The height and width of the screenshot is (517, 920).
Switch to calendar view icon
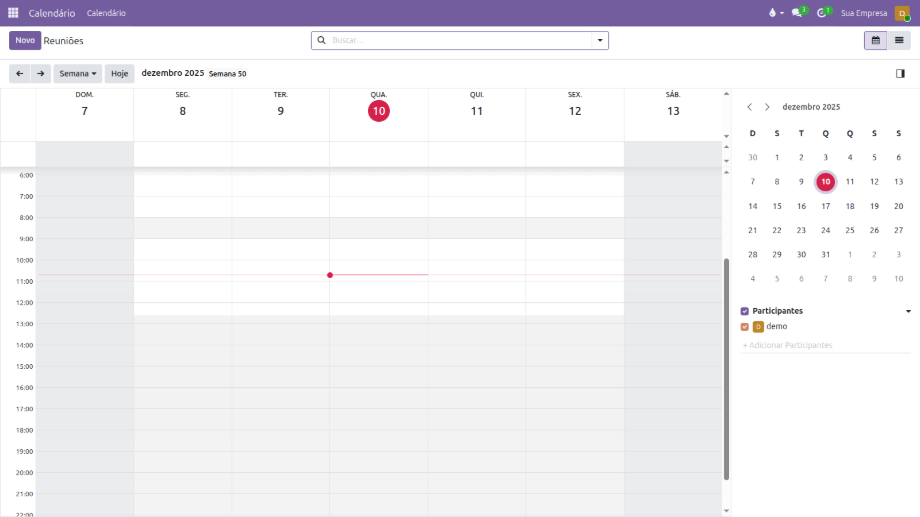(x=876, y=40)
